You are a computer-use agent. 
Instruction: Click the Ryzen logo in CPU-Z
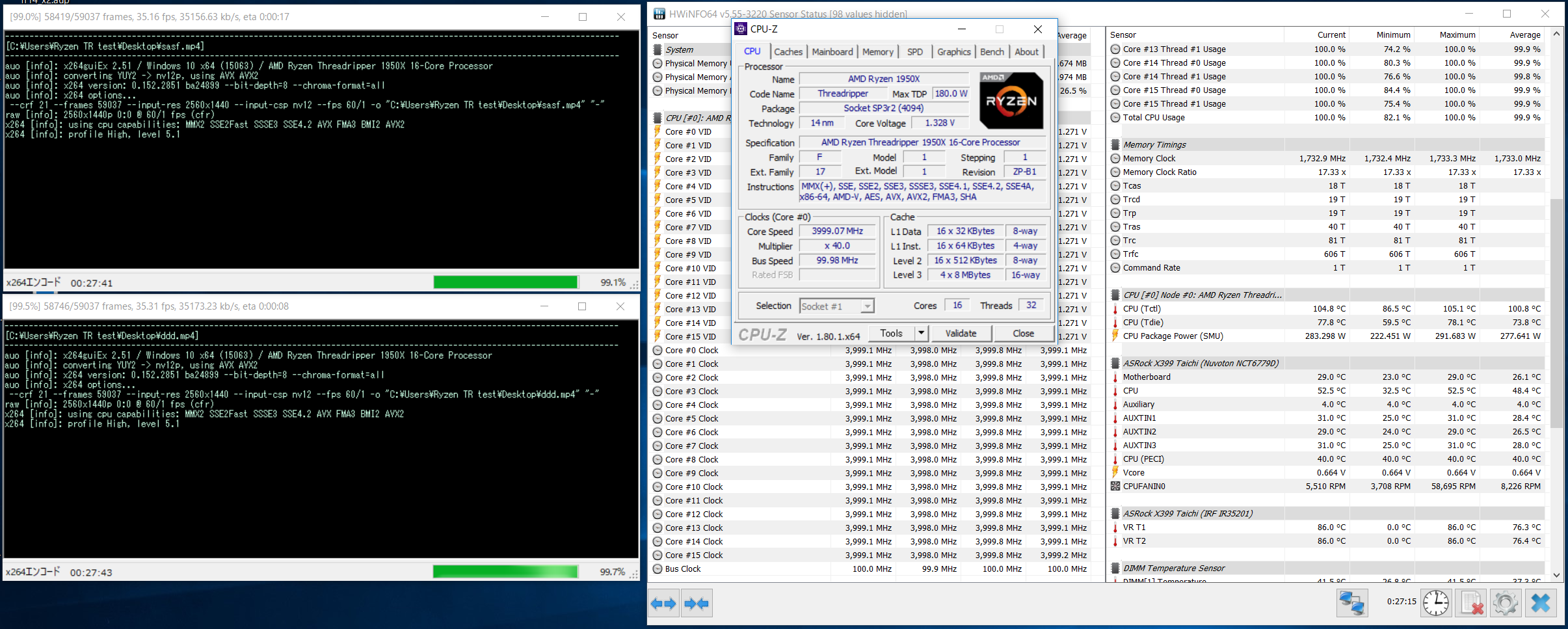pyautogui.click(x=1011, y=100)
